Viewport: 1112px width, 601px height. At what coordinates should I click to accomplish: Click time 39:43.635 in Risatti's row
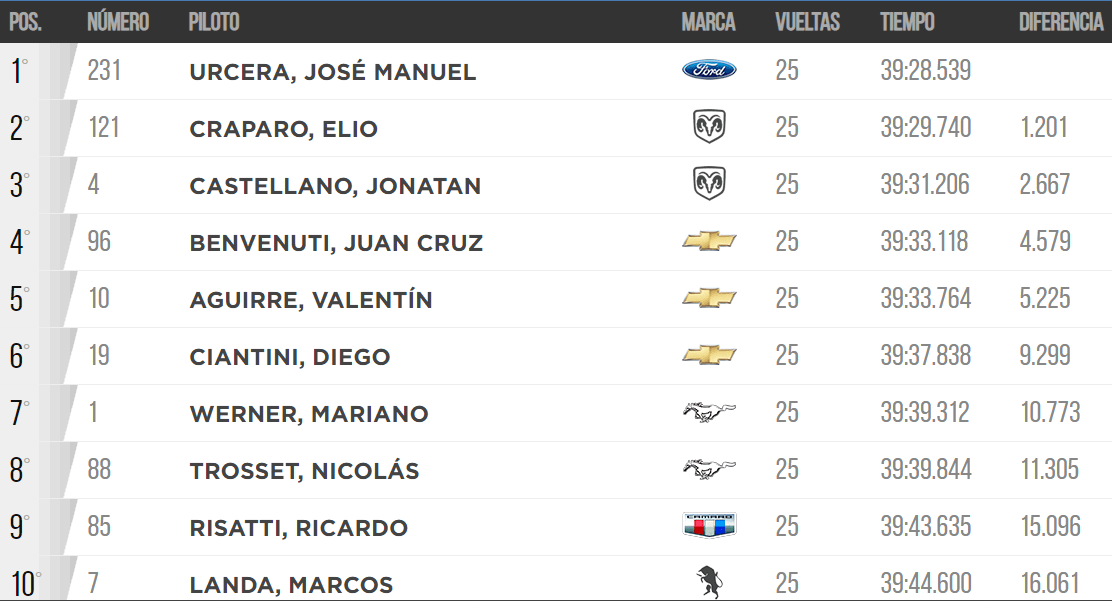[x=925, y=526]
